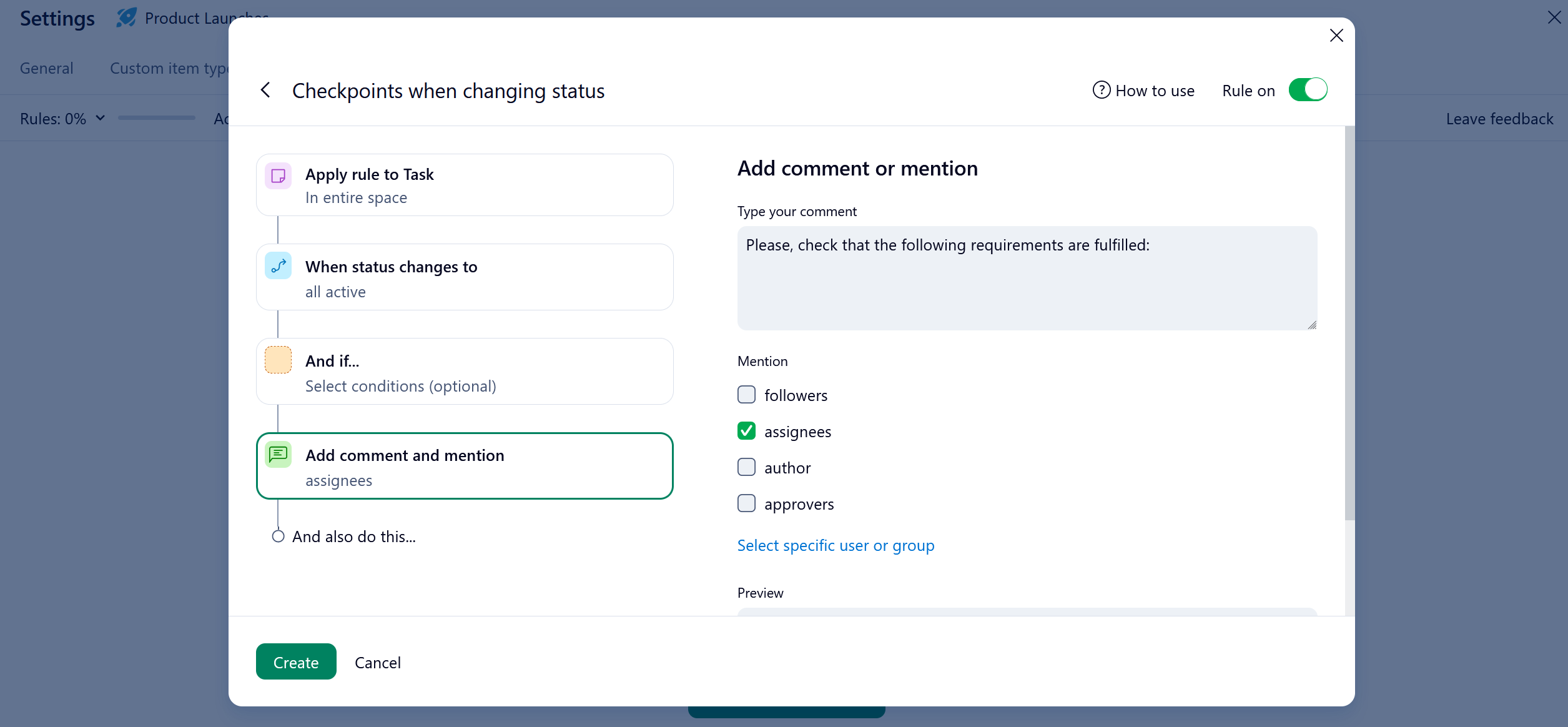Turn off the Rule on toggle
1568x727 pixels.
[x=1308, y=90]
